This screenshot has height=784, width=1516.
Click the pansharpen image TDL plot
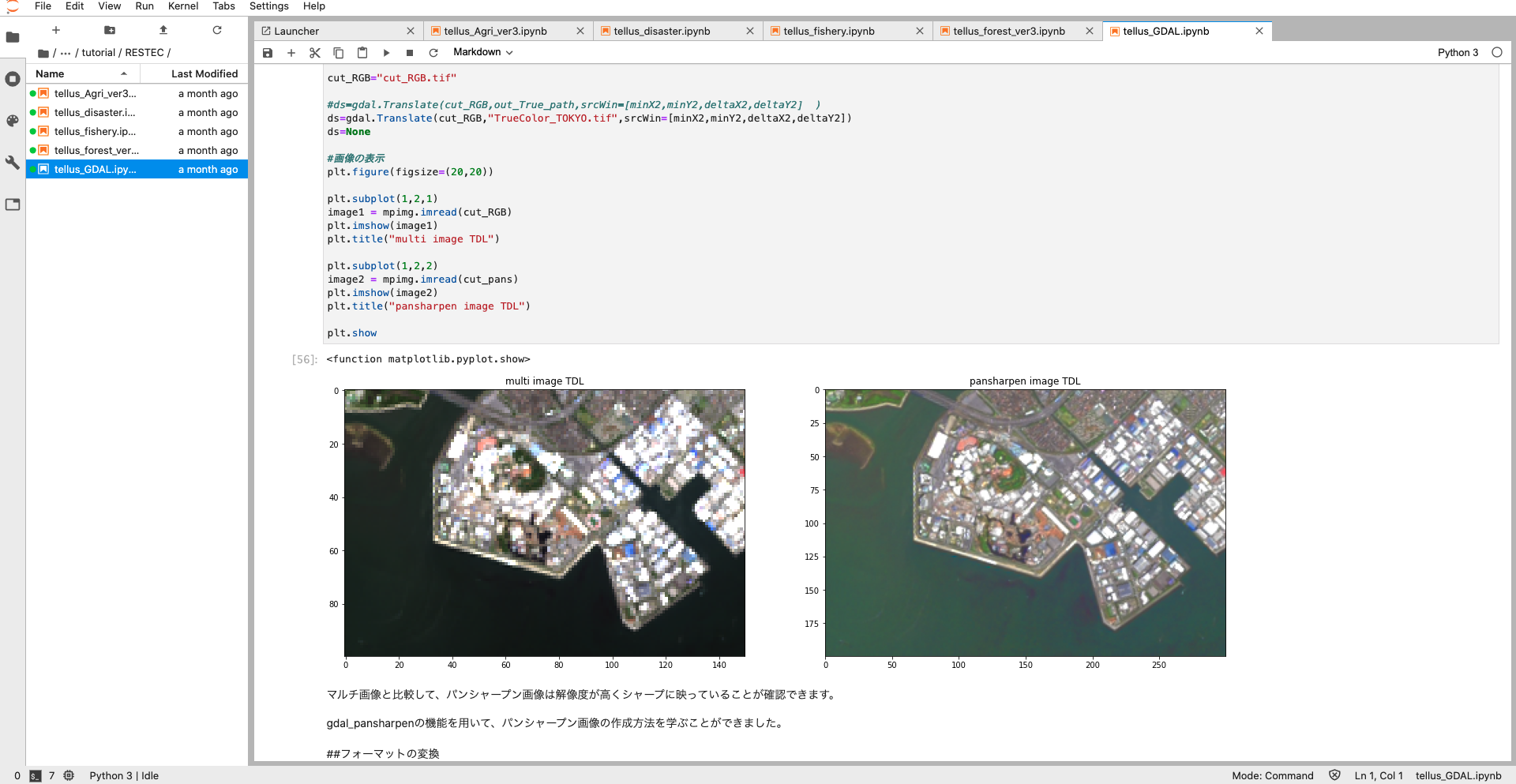click(1026, 523)
